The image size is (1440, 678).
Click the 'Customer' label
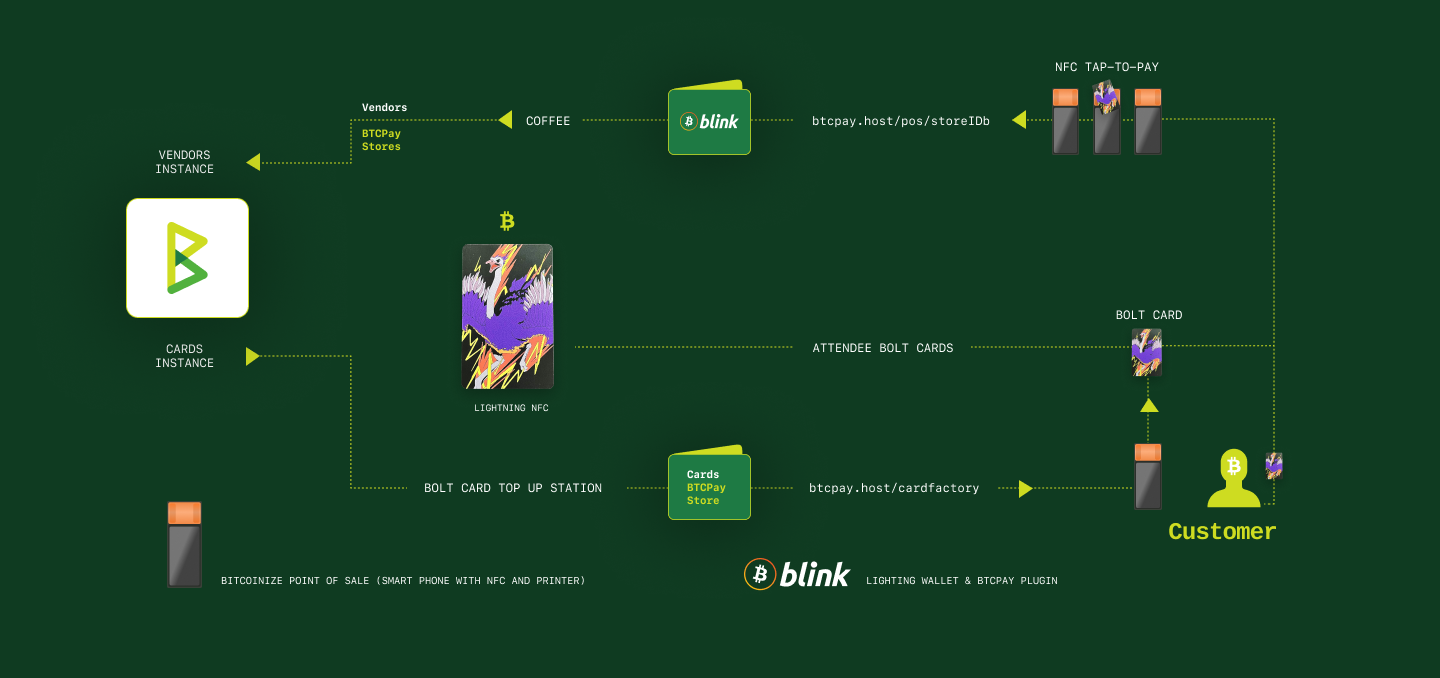[1222, 531]
